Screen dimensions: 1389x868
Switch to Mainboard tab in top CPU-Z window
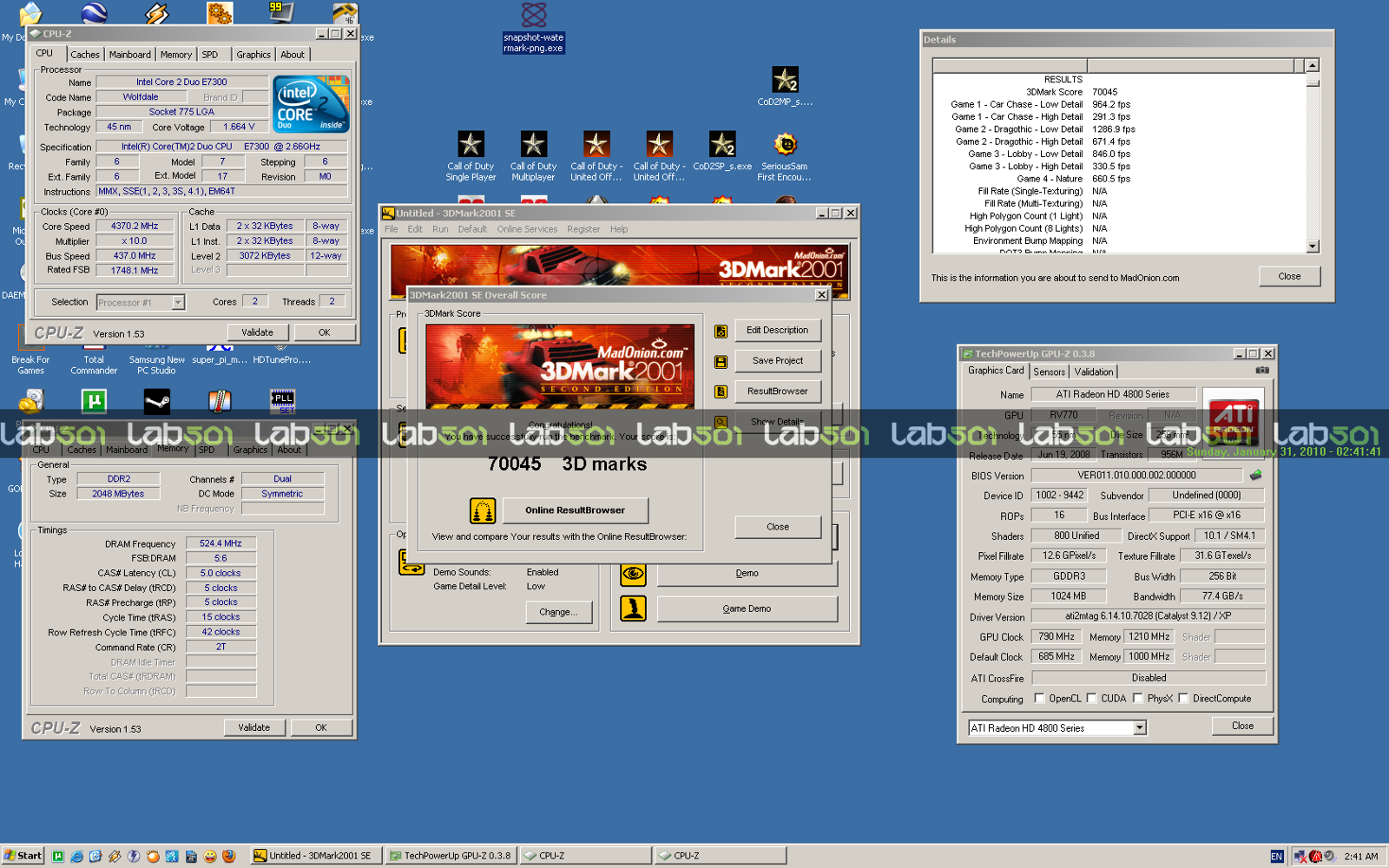[x=130, y=55]
